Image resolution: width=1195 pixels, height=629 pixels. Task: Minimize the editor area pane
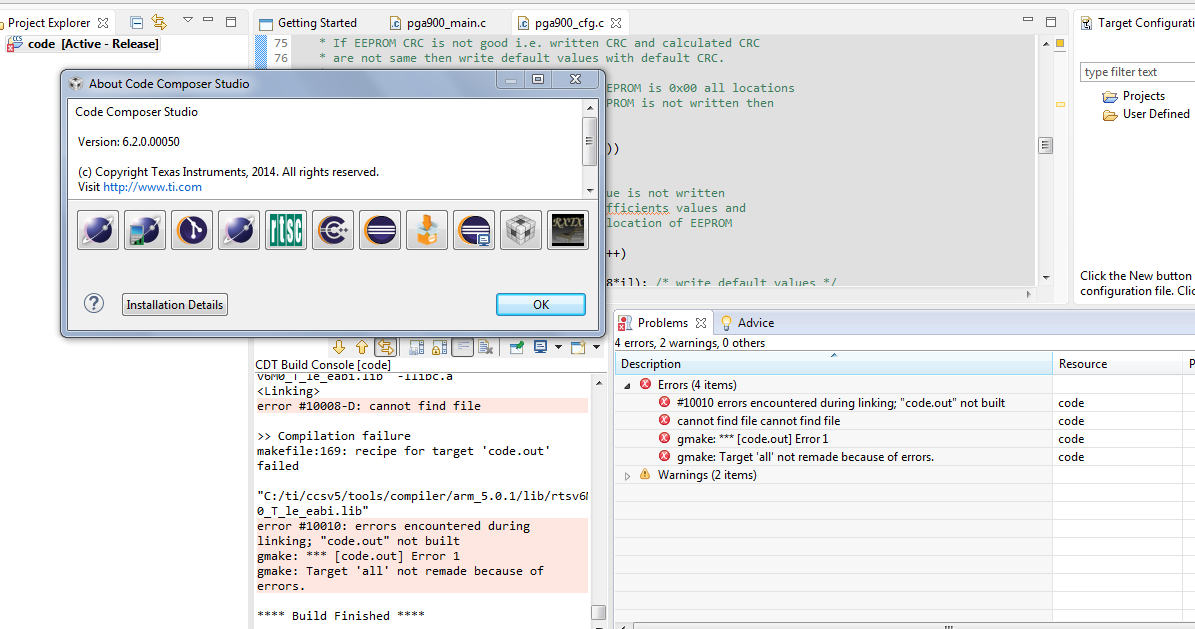[1027, 21]
